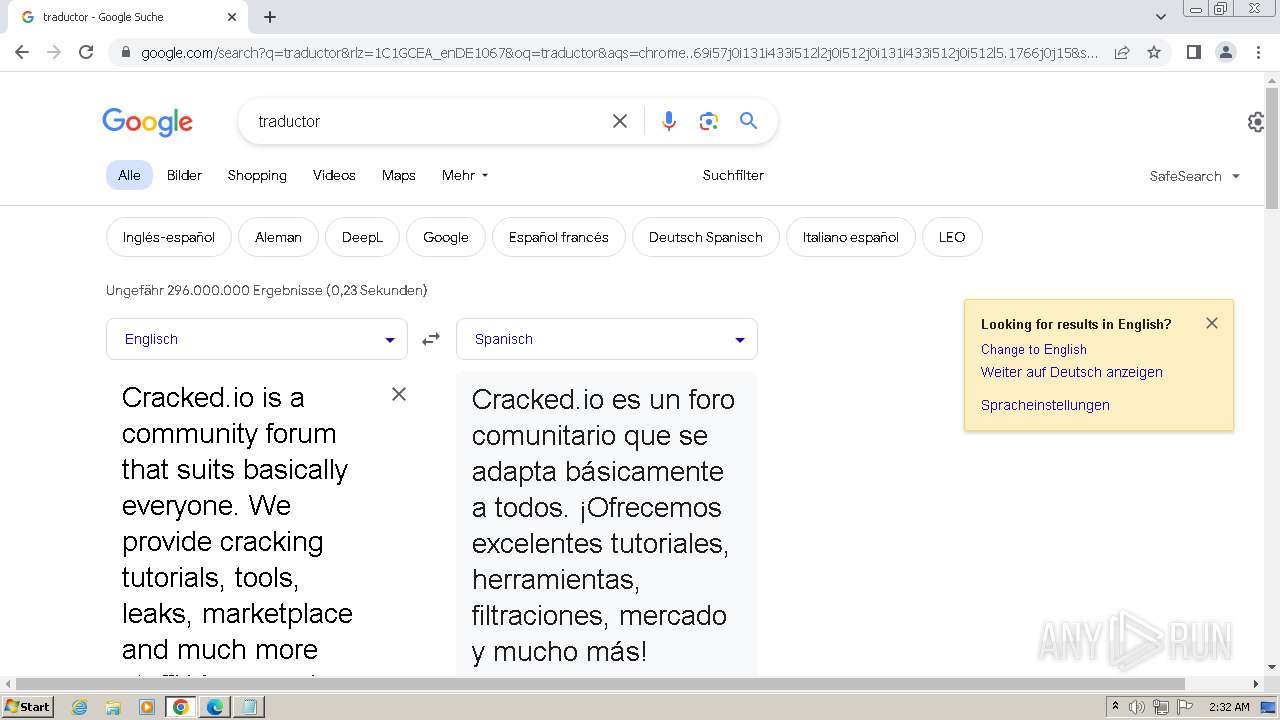The height and width of the screenshot is (720, 1280).
Task: Open Suchfilter options
Action: [x=733, y=175]
